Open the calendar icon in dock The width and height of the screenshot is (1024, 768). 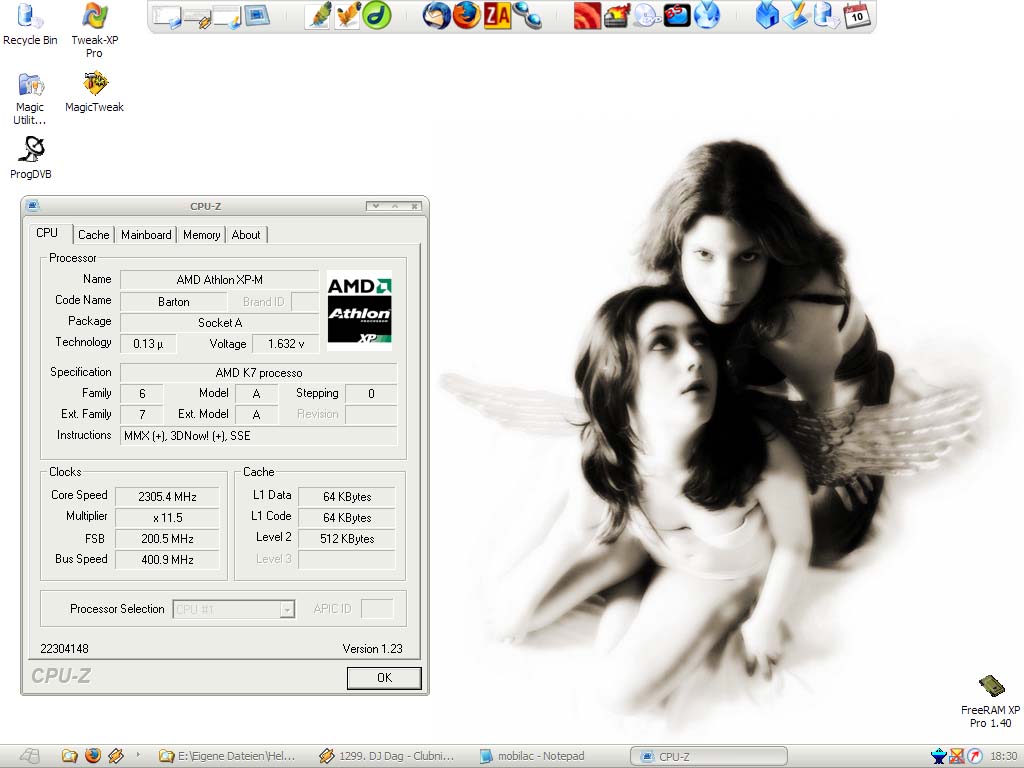(857, 15)
